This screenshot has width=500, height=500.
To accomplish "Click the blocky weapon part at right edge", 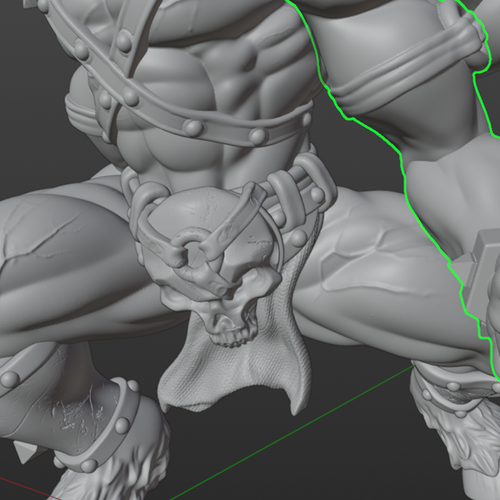I will click(480, 273).
